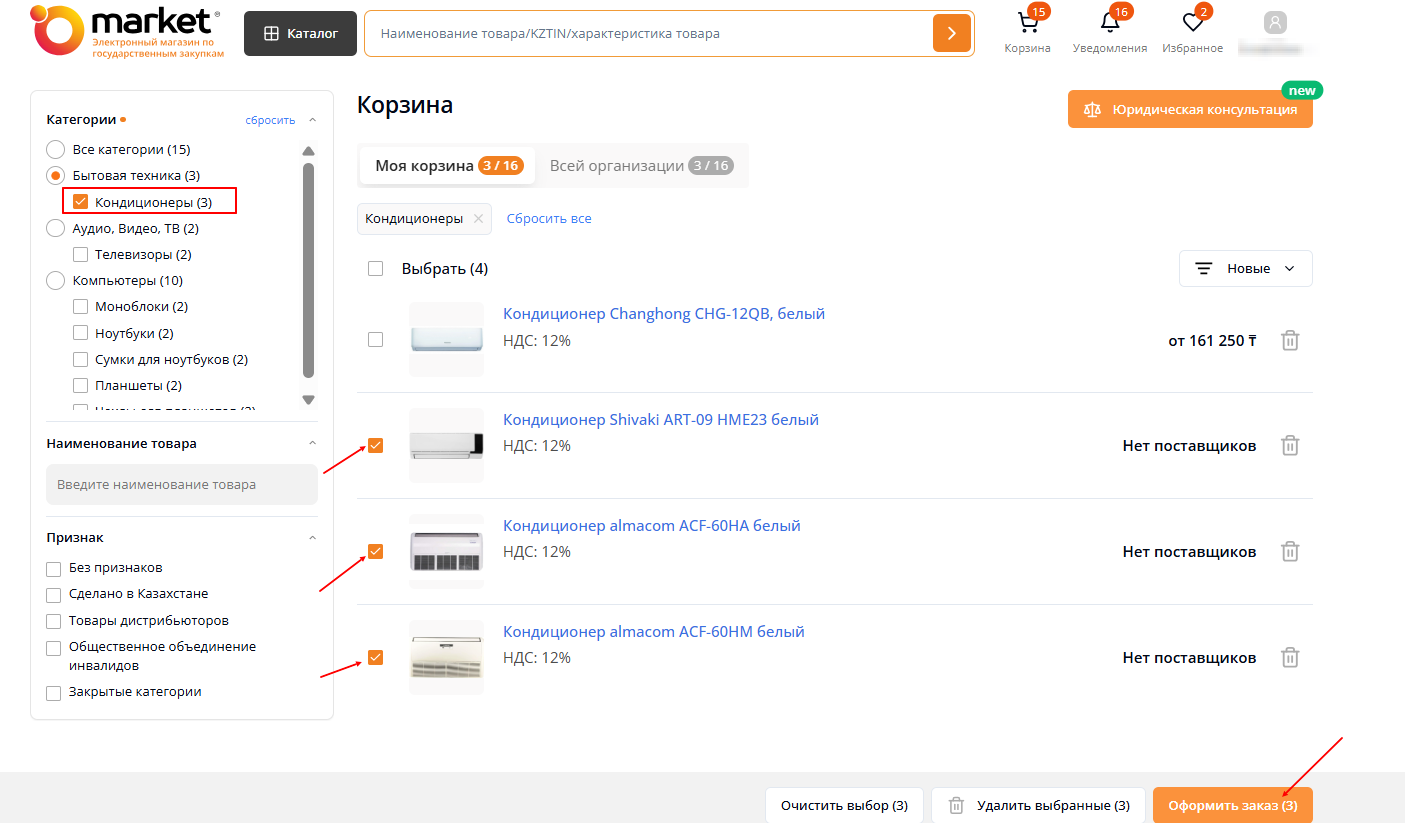Uncheck the Shivaki ART-09 HME23 item checkbox
This screenshot has height=823, width=1405.
point(375,445)
